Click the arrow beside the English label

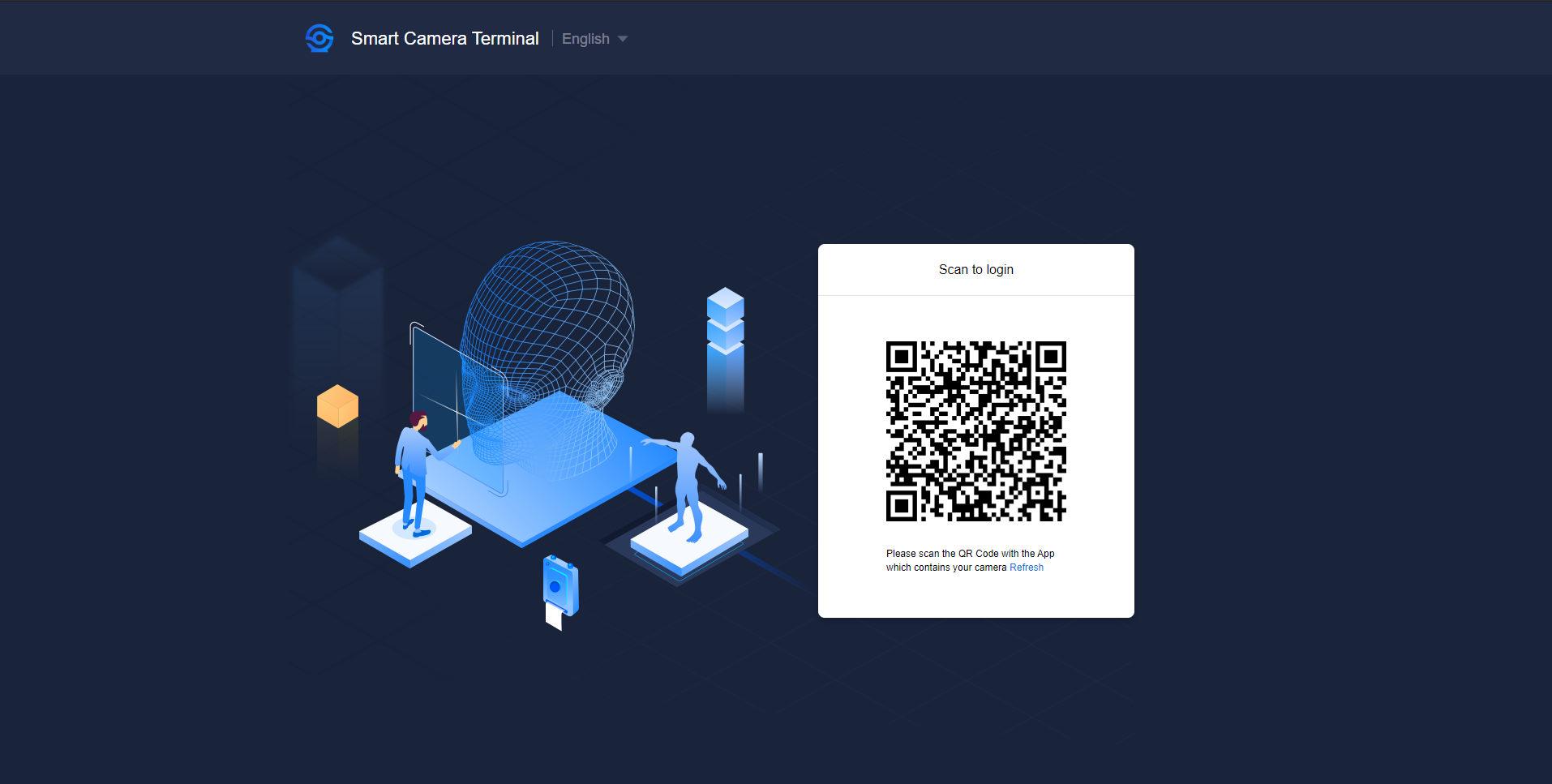623,39
